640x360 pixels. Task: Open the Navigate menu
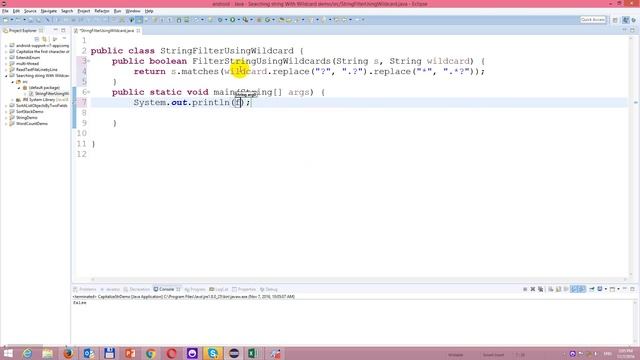coord(49,11)
